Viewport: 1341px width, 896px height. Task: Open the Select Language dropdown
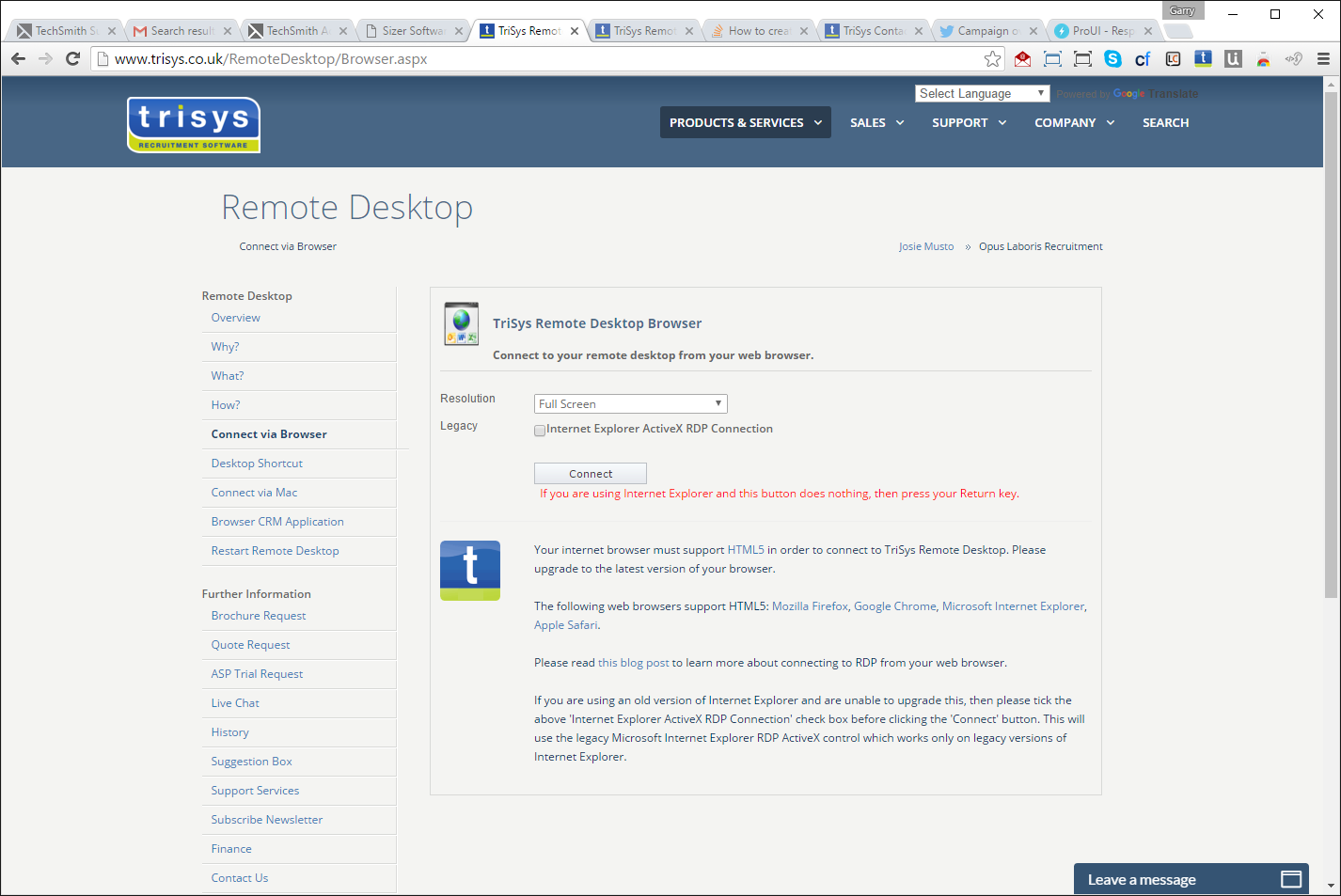982,93
